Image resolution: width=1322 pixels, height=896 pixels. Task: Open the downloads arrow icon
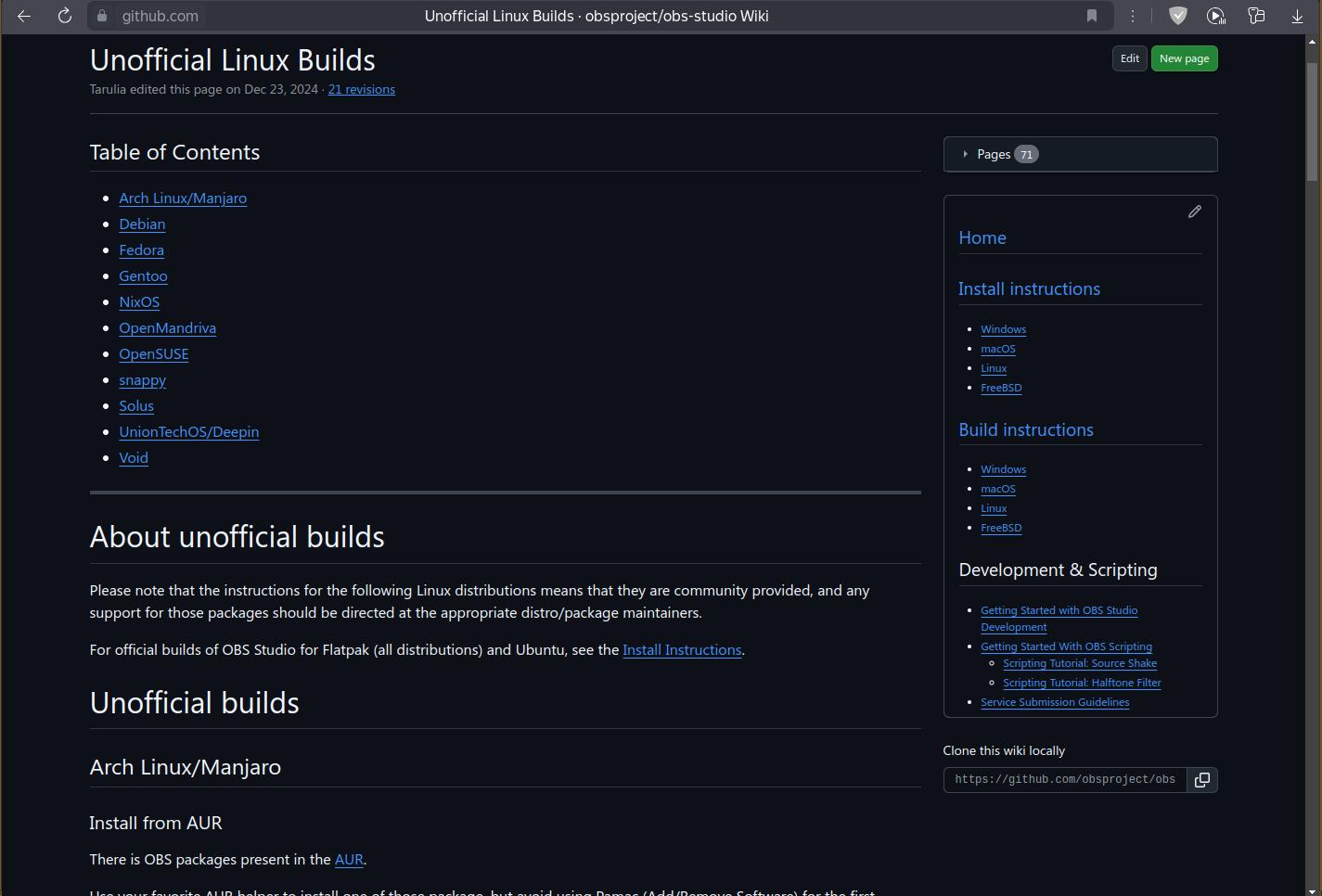(x=1297, y=16)
